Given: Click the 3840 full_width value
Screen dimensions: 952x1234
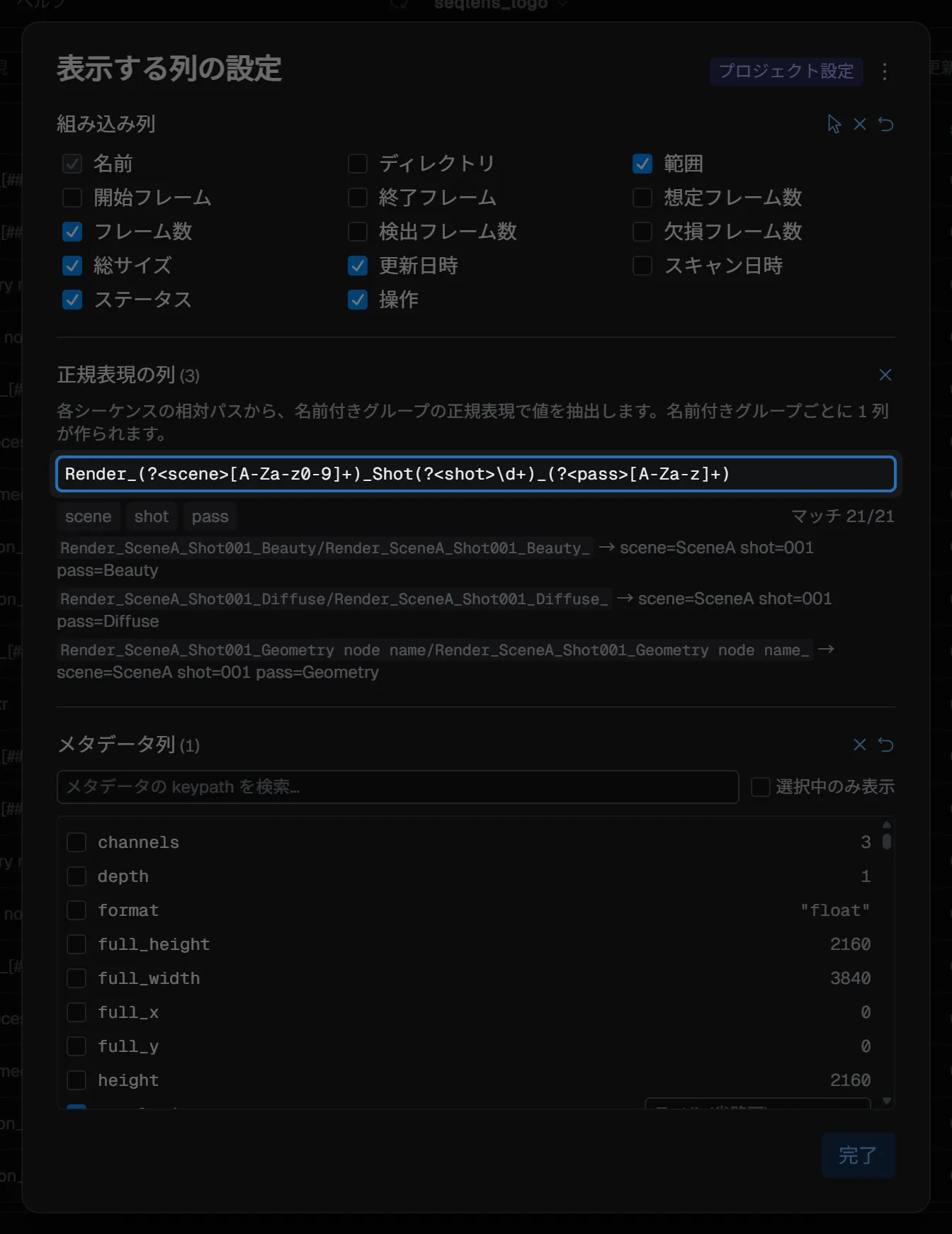Looking at the screenshot, I should click(851, 978).
